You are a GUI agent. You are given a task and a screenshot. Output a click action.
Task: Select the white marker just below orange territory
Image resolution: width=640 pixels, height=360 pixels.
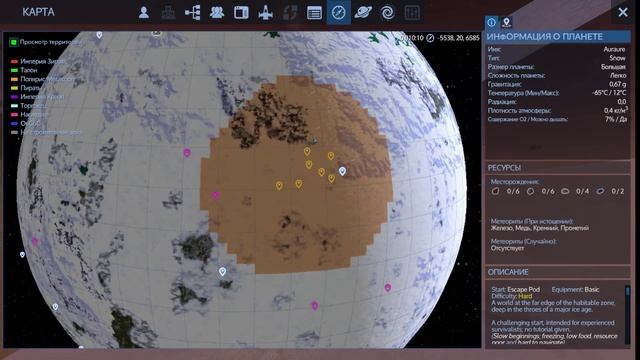[x=222, y=271]
